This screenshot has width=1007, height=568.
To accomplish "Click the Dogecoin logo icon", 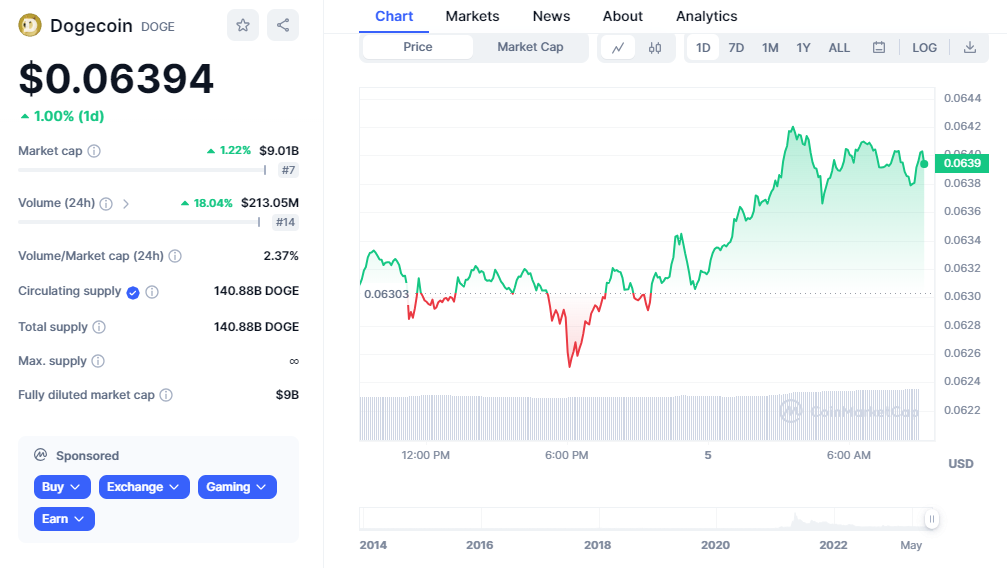I will 30,26.
